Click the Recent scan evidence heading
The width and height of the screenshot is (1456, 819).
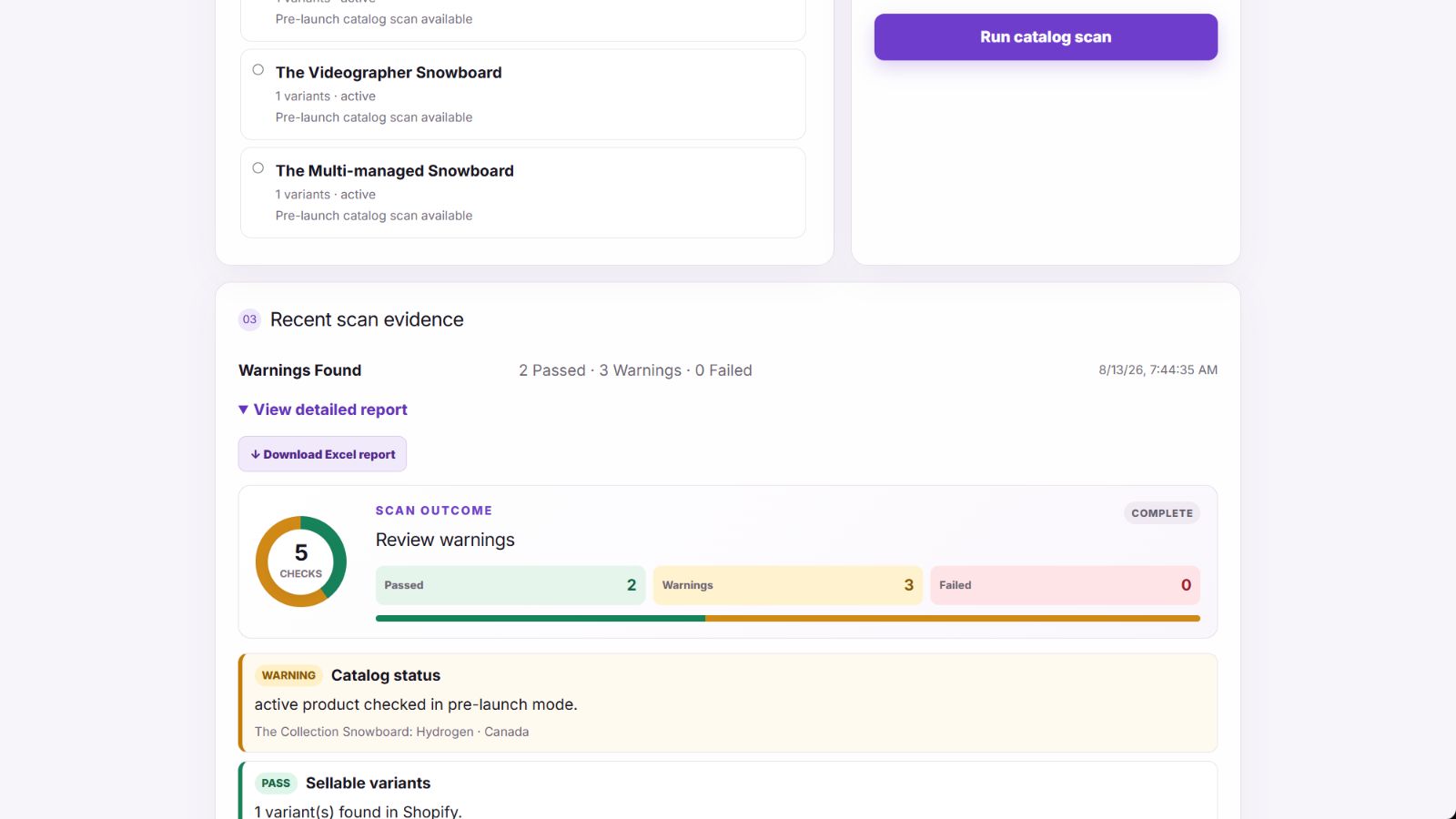click(x=367, y=319)
